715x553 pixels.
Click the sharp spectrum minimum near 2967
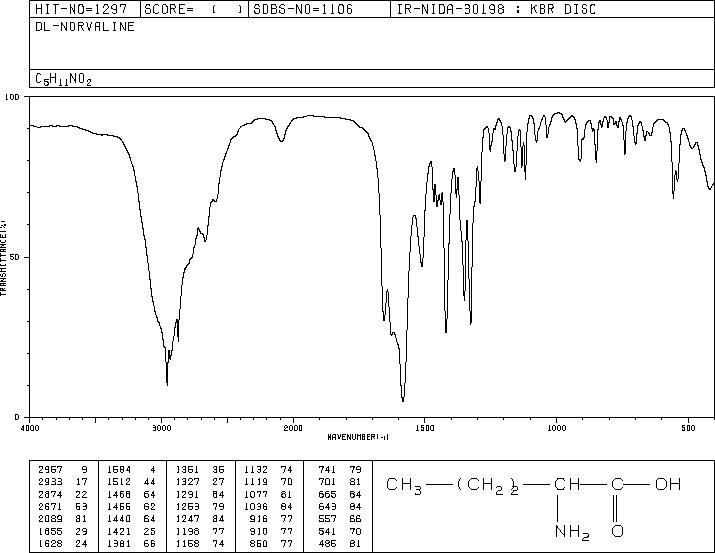click(167, 383)
